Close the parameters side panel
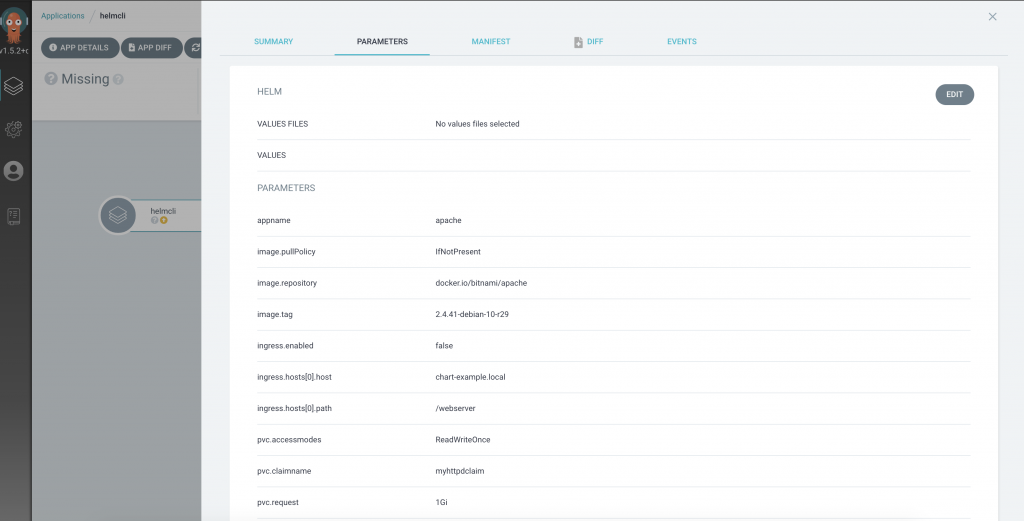The width and height of the screenshot is (1024, 521). click(x=992, y=17)
